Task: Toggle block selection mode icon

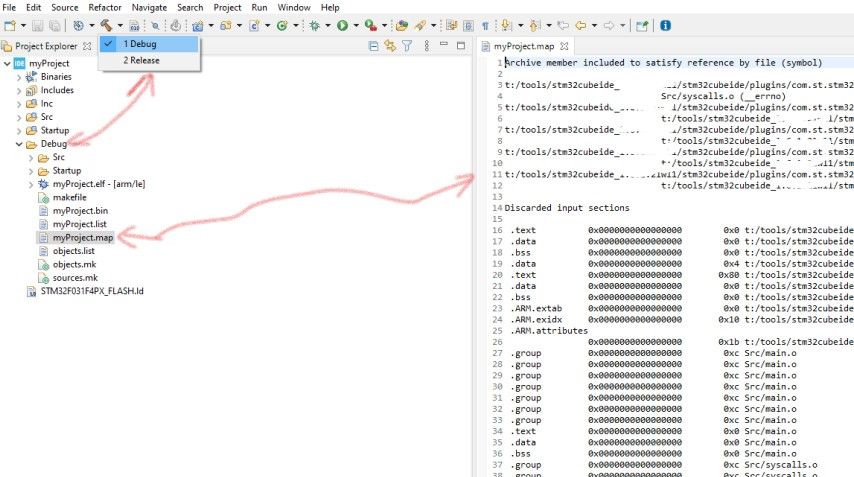Action: [x=468, y=26]
